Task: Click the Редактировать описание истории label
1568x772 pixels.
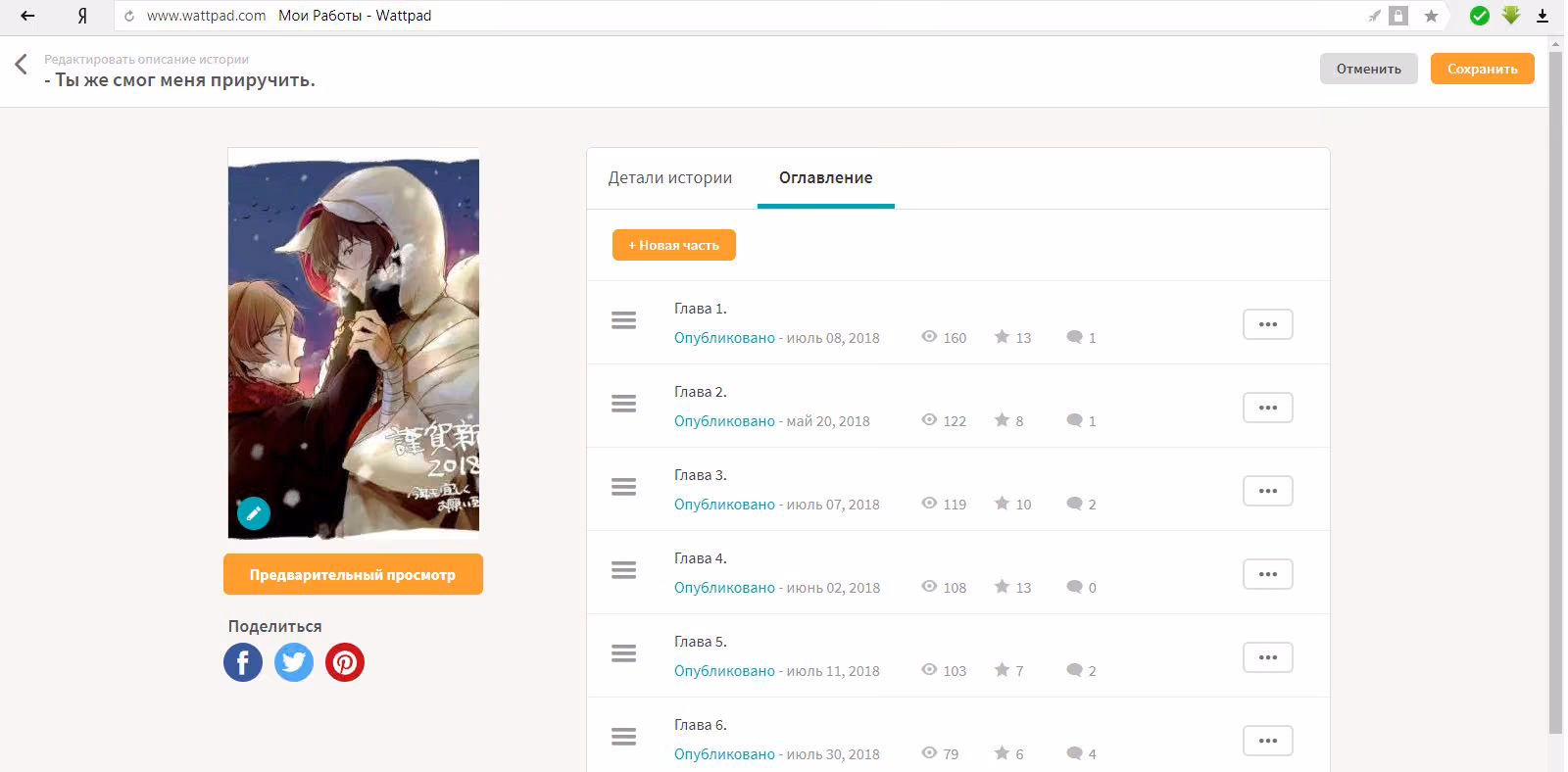Action: pyautogui.click(x=146, y=59)
